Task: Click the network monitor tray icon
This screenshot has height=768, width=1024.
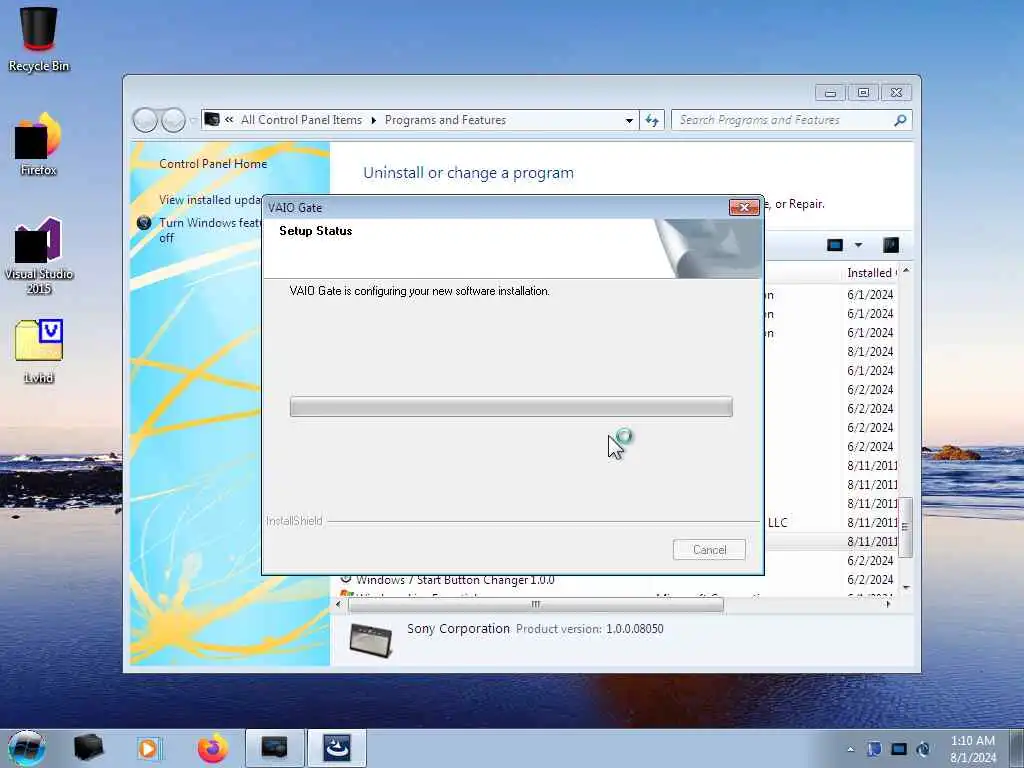Action: click(899, 749)
